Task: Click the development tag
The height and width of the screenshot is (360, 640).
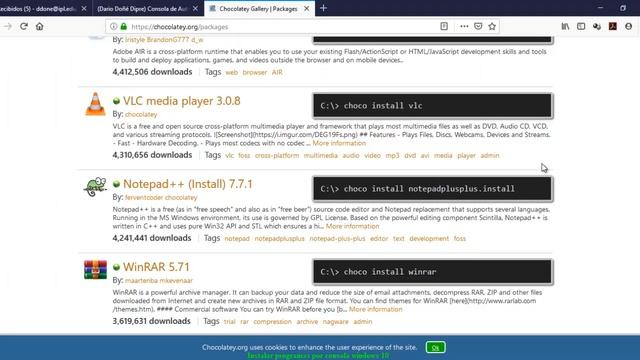Action: click(x=429, y=239)
